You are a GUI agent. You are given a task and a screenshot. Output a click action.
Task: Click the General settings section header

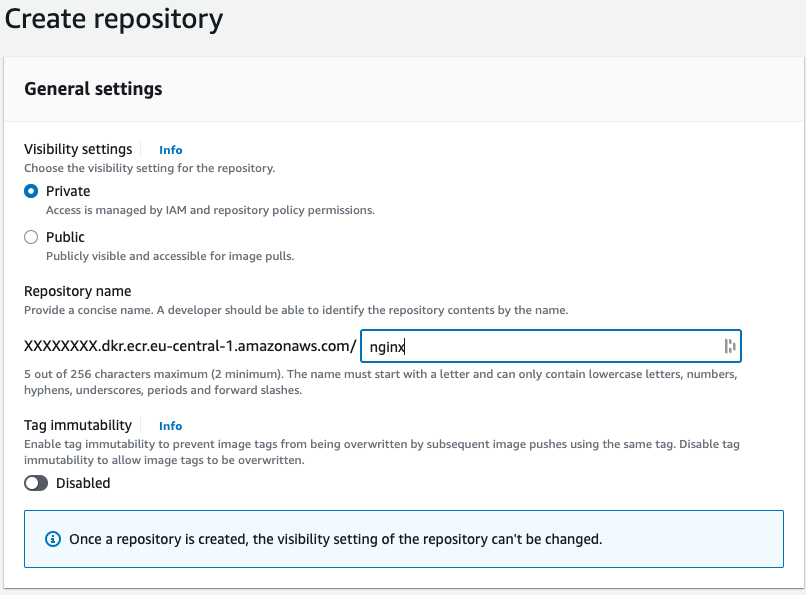coord(91,89)
